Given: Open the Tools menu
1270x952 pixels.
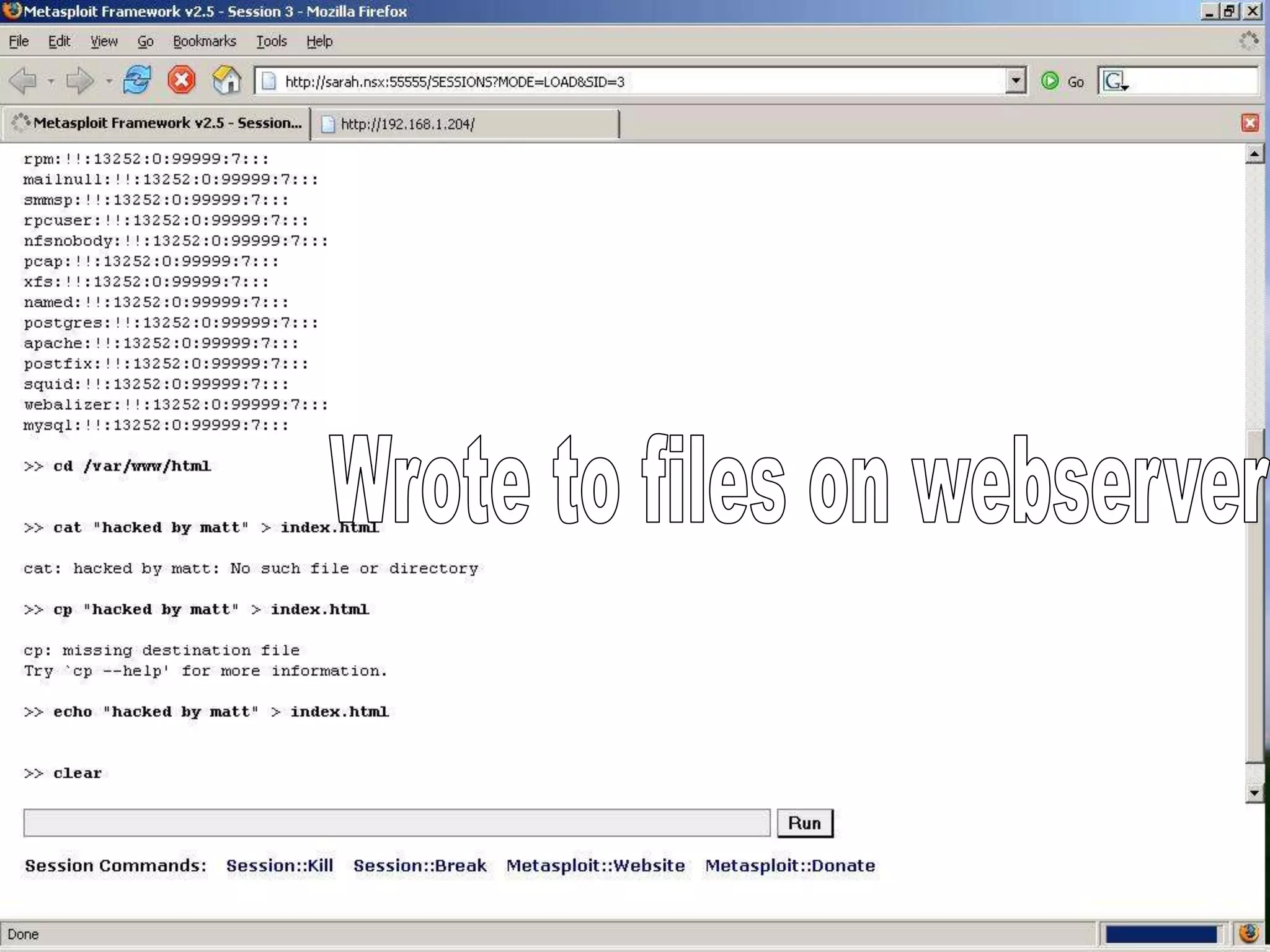Looking at the screenshot, I should [271, 42].
